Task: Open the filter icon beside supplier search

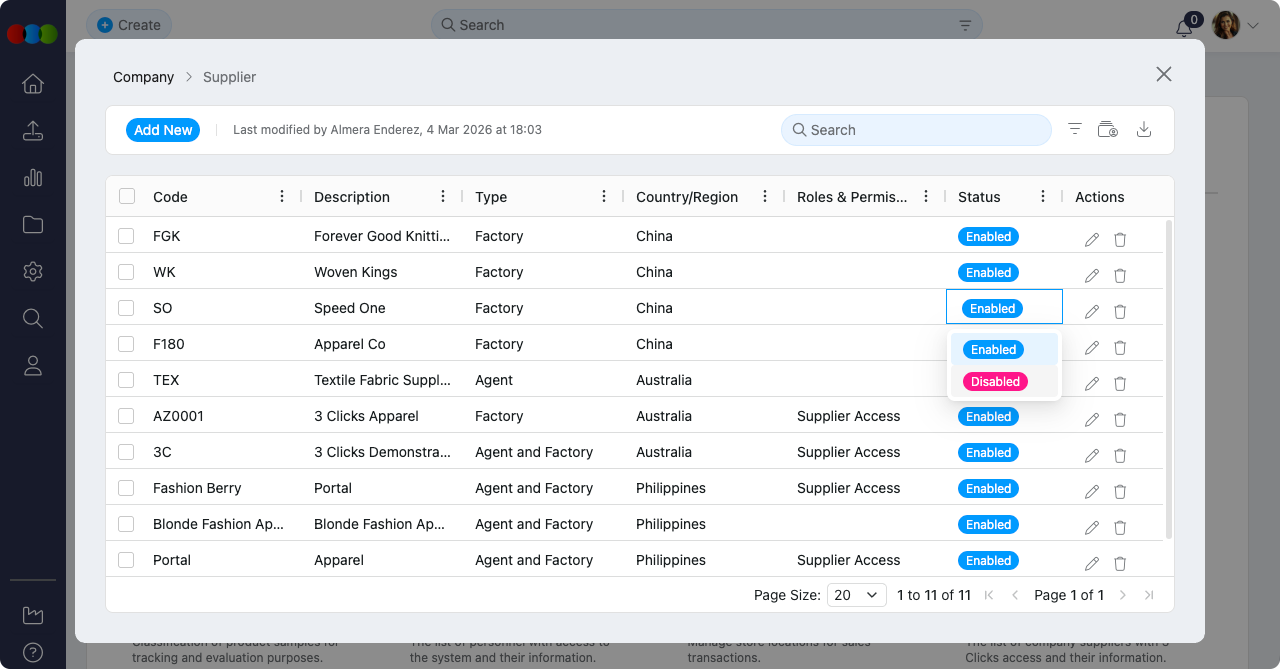Action: coord(1075,129)
